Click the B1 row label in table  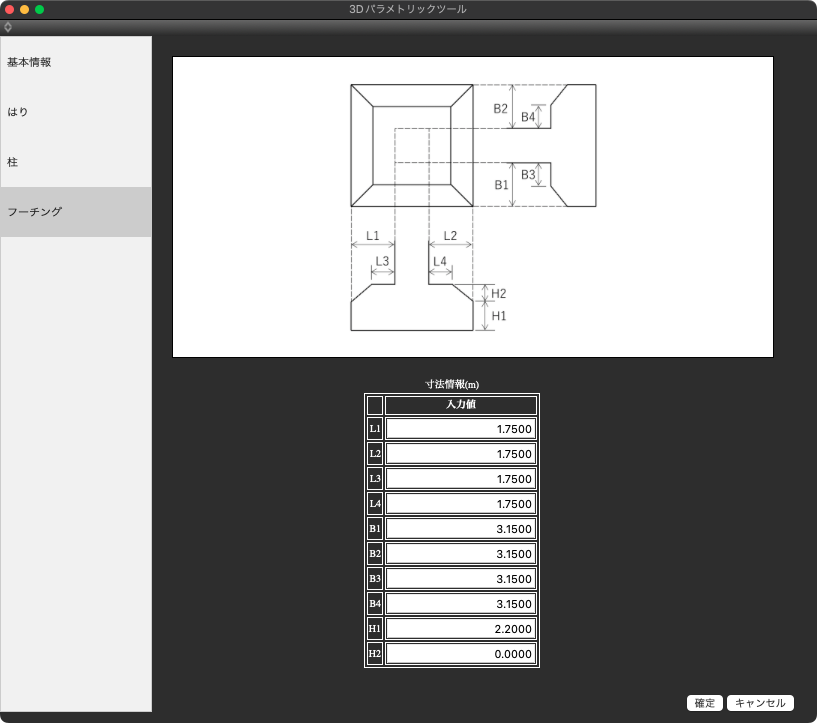375,529
